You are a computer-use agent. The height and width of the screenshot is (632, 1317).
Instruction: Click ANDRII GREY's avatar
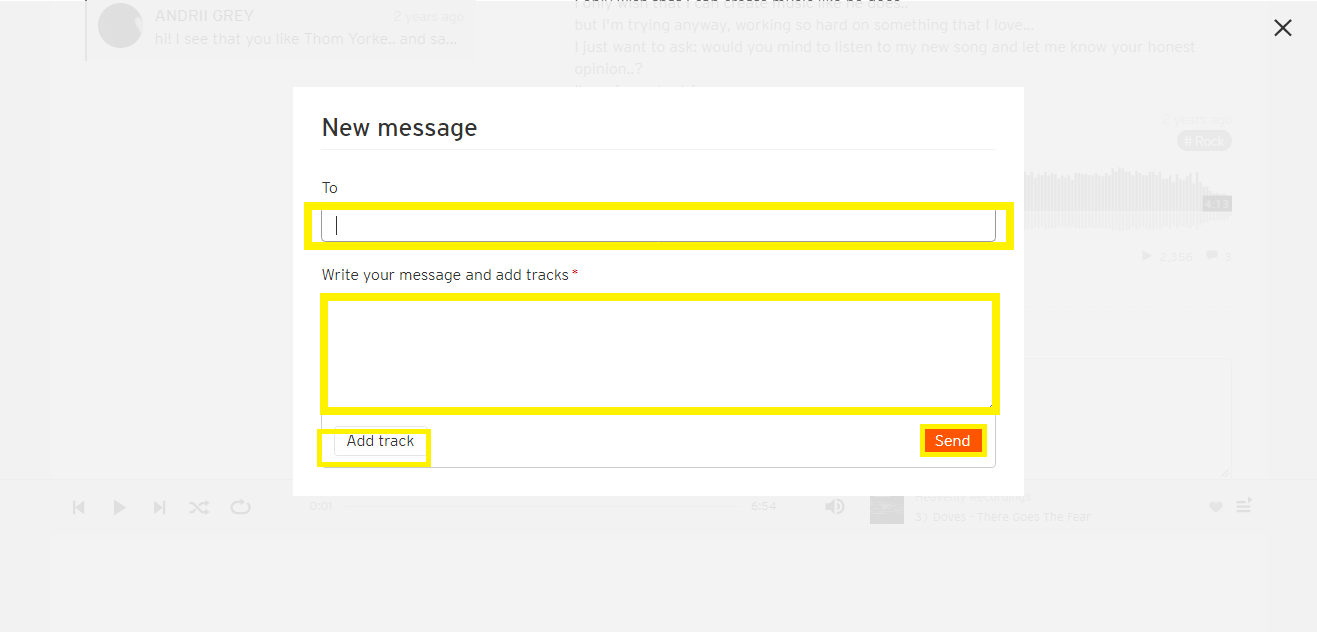pos(120,26)
